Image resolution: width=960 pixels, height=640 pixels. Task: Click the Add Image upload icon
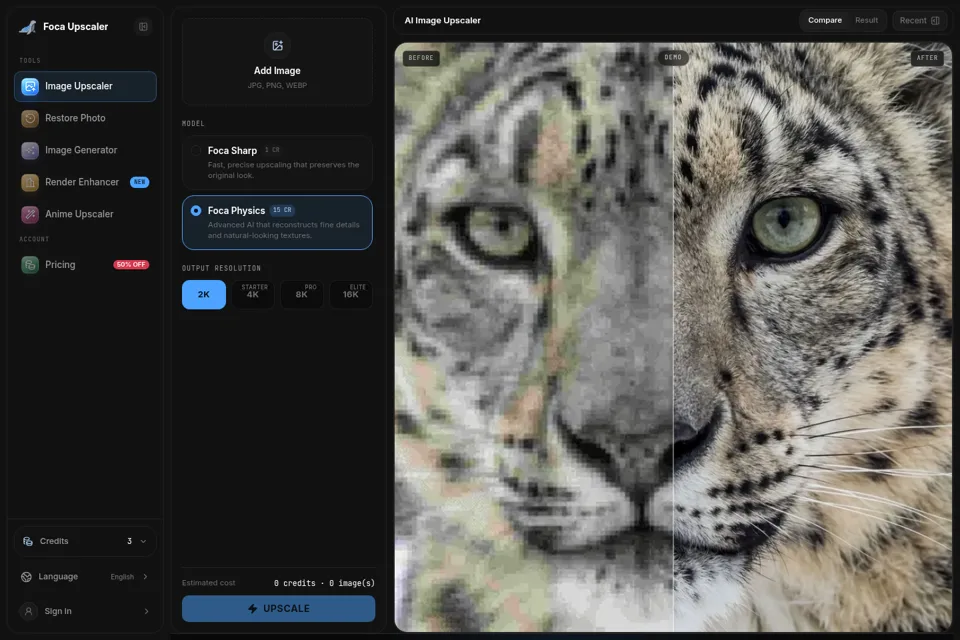(277, 45)
